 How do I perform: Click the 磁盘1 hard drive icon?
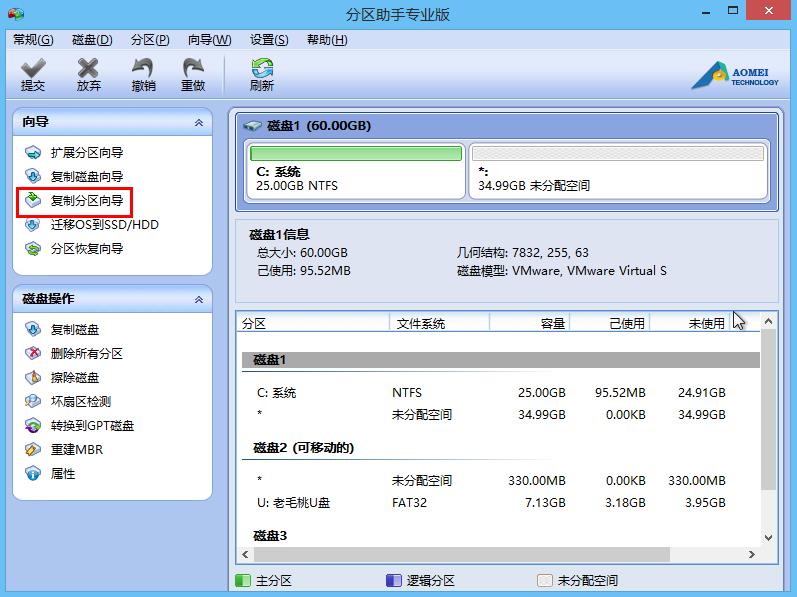tap(252, 125)
